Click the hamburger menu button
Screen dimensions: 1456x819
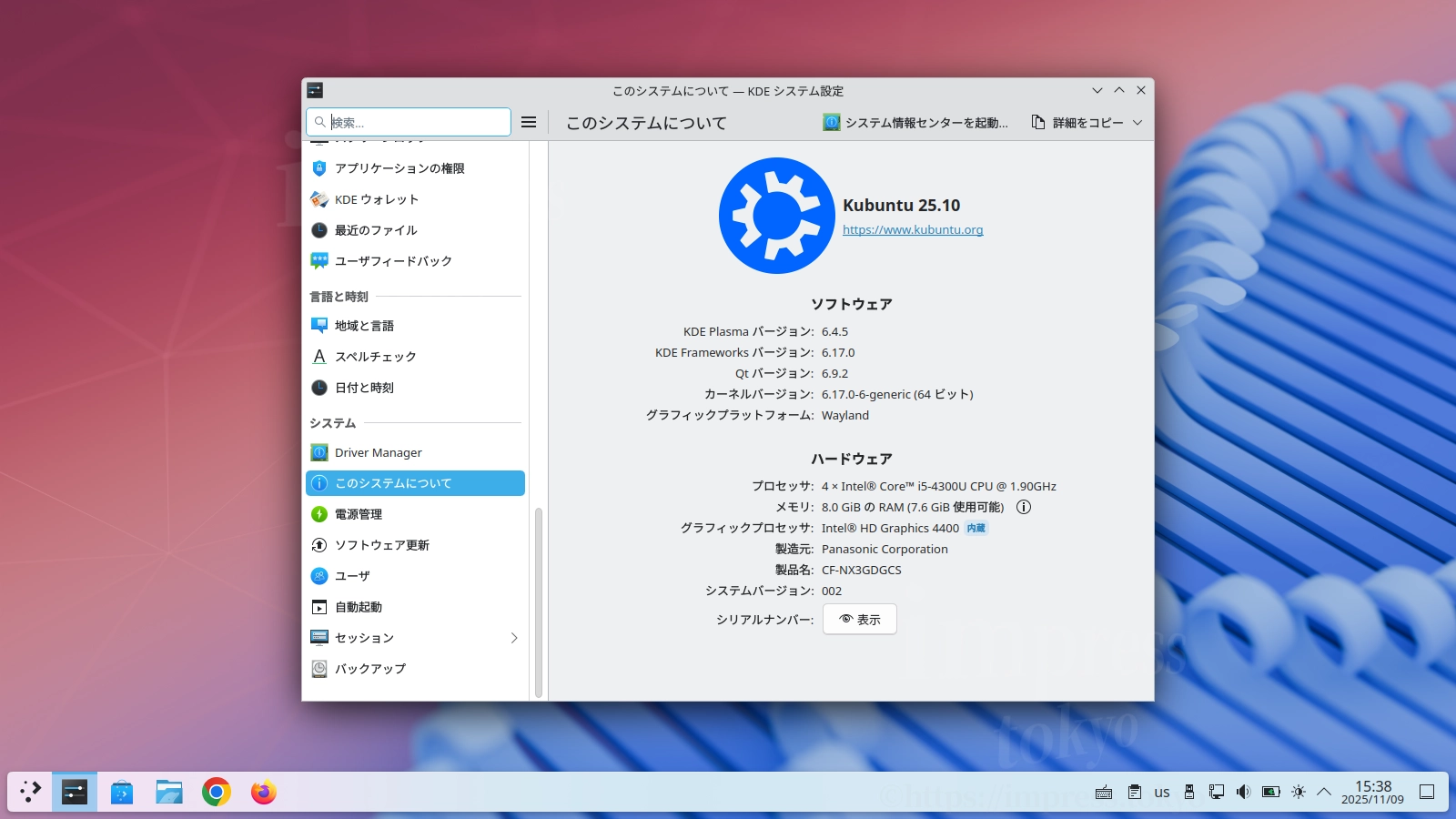[x=529, y=122]
